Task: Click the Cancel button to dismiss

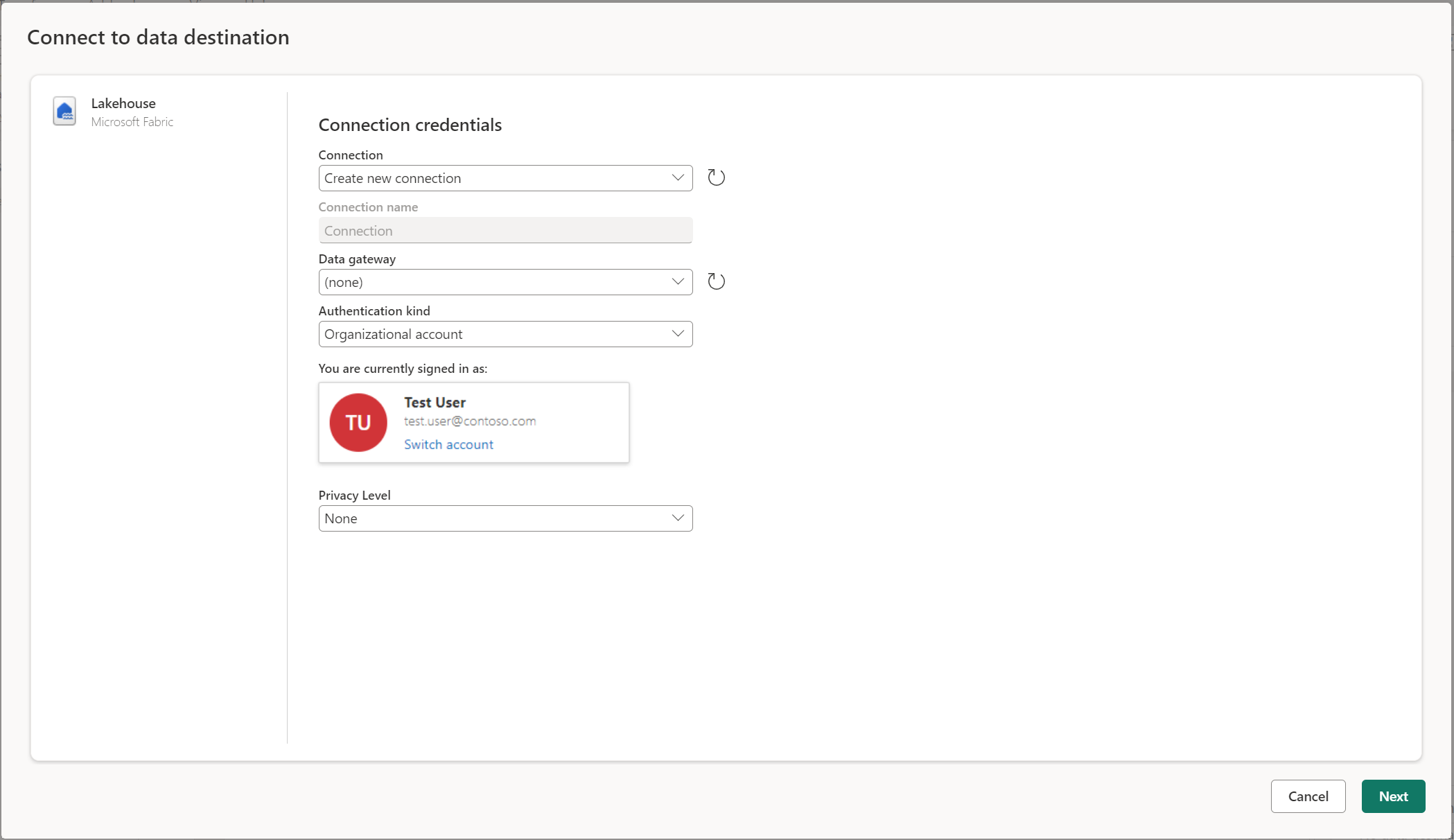Action: [1308, 796]
